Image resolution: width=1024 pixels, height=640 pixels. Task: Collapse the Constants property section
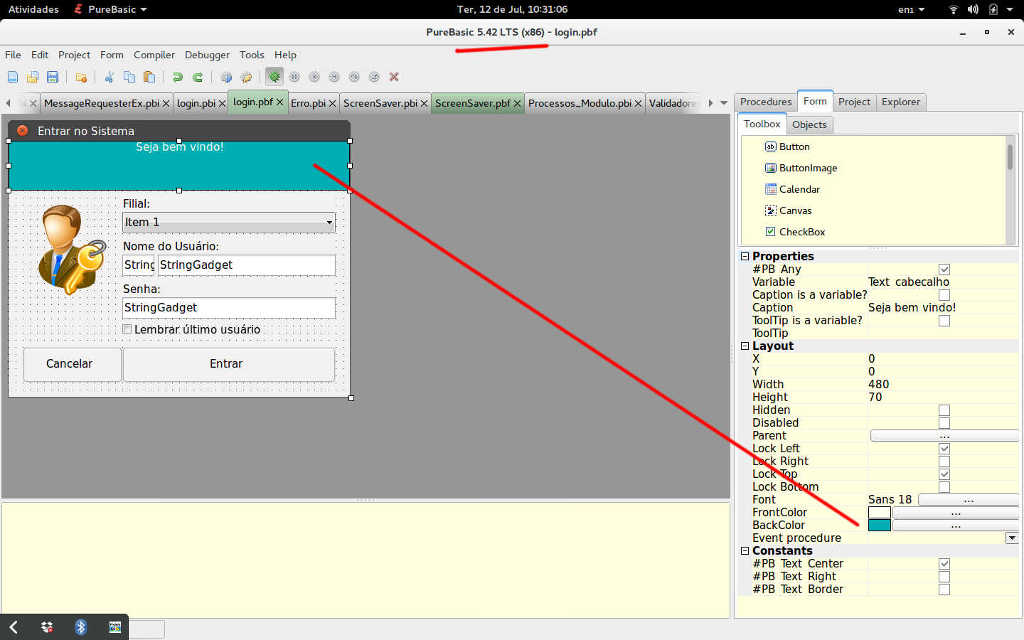[x=745, y=551]
